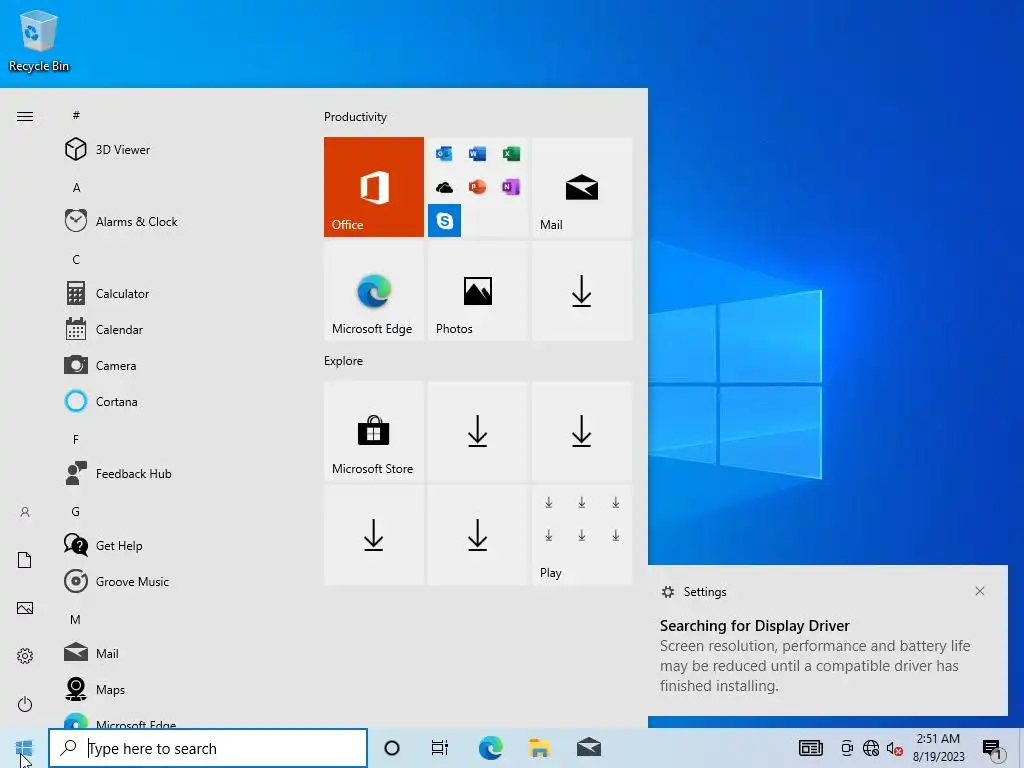The height and width of the screenshot is (768, 1024).
Task: Click the letter C header in app list
Action: [76, 259]
